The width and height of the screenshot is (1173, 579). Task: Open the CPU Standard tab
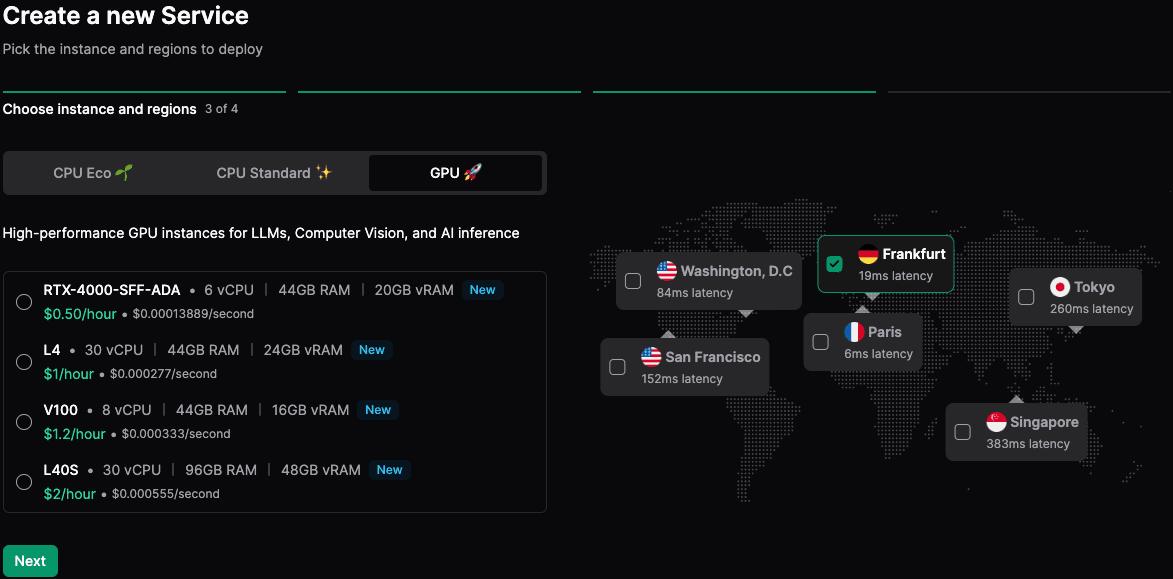273,173
